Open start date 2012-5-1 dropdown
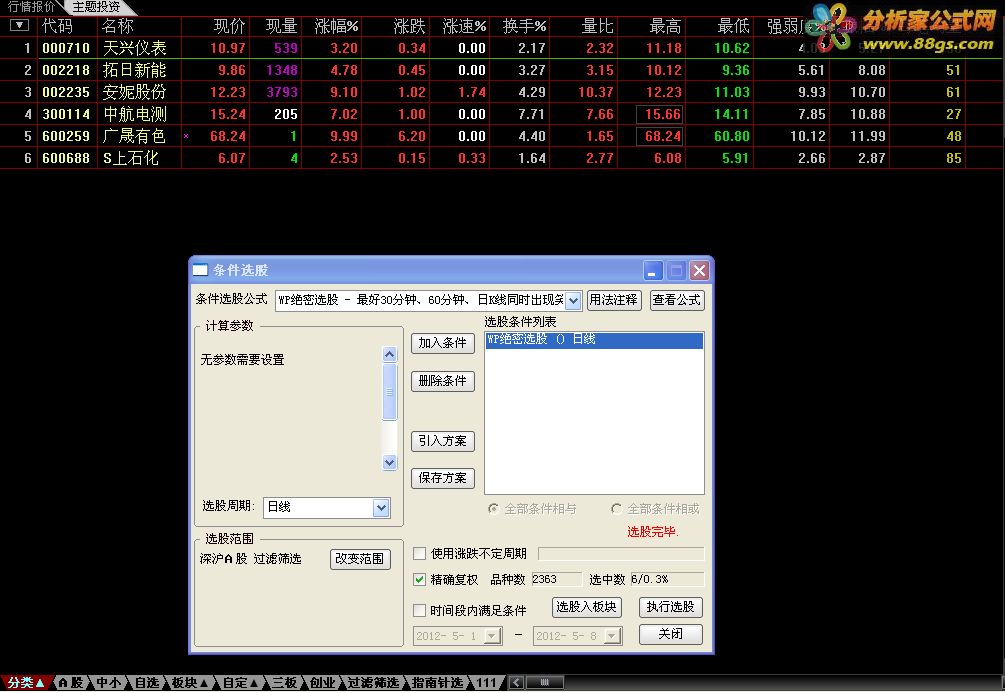Screen dimensions: 1005x693 (x=492, y=636)
